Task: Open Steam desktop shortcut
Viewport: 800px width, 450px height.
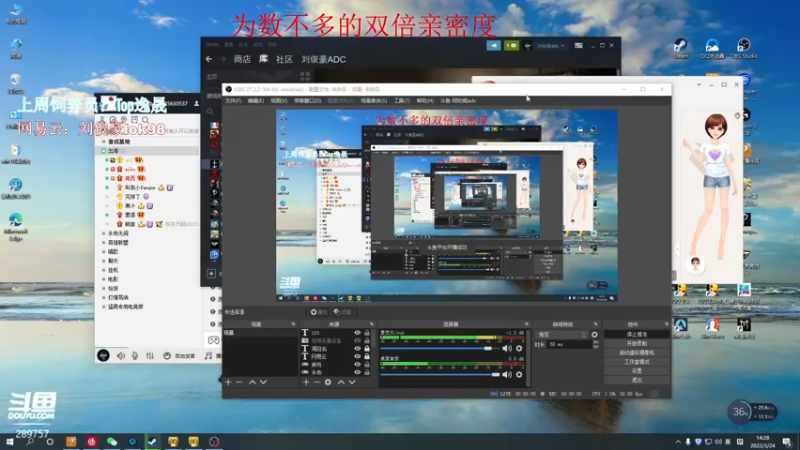Action: 681,48
